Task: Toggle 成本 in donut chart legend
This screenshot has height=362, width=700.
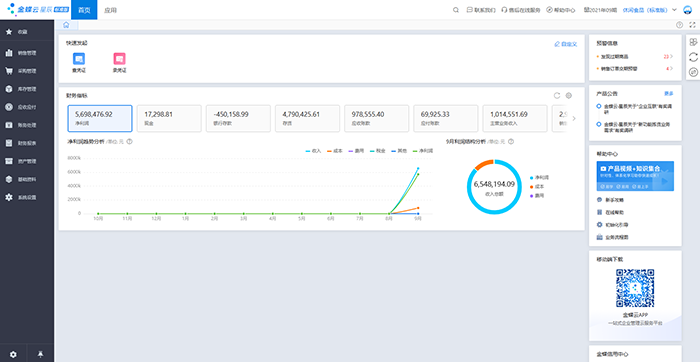Action: coord(537,187)
